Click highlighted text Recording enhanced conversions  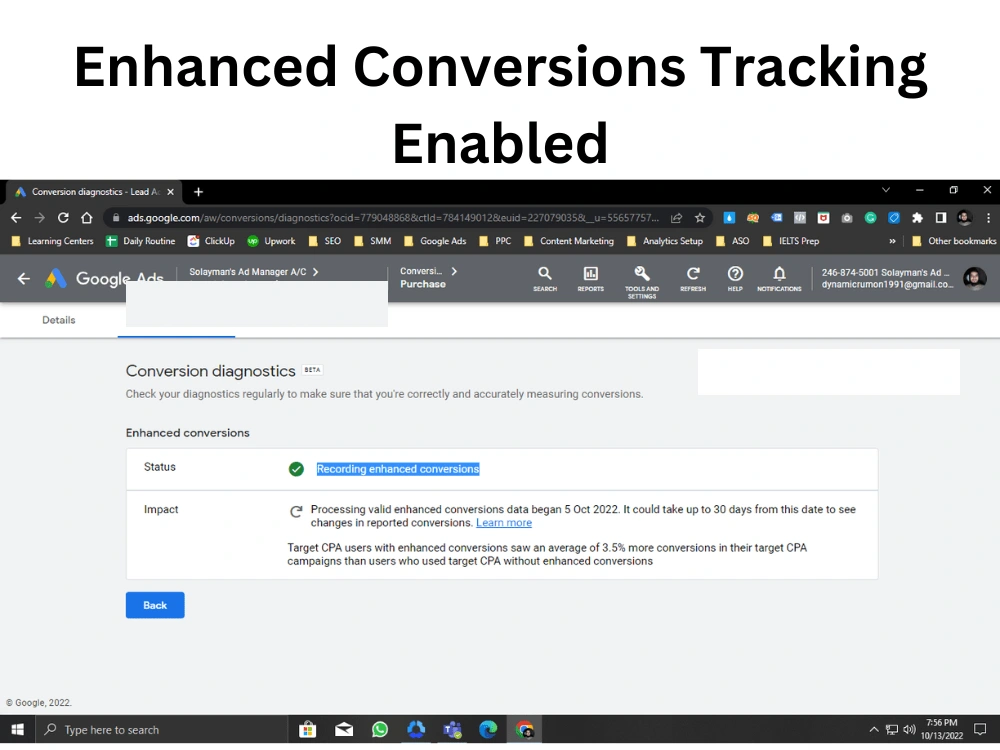coord(398,469)
